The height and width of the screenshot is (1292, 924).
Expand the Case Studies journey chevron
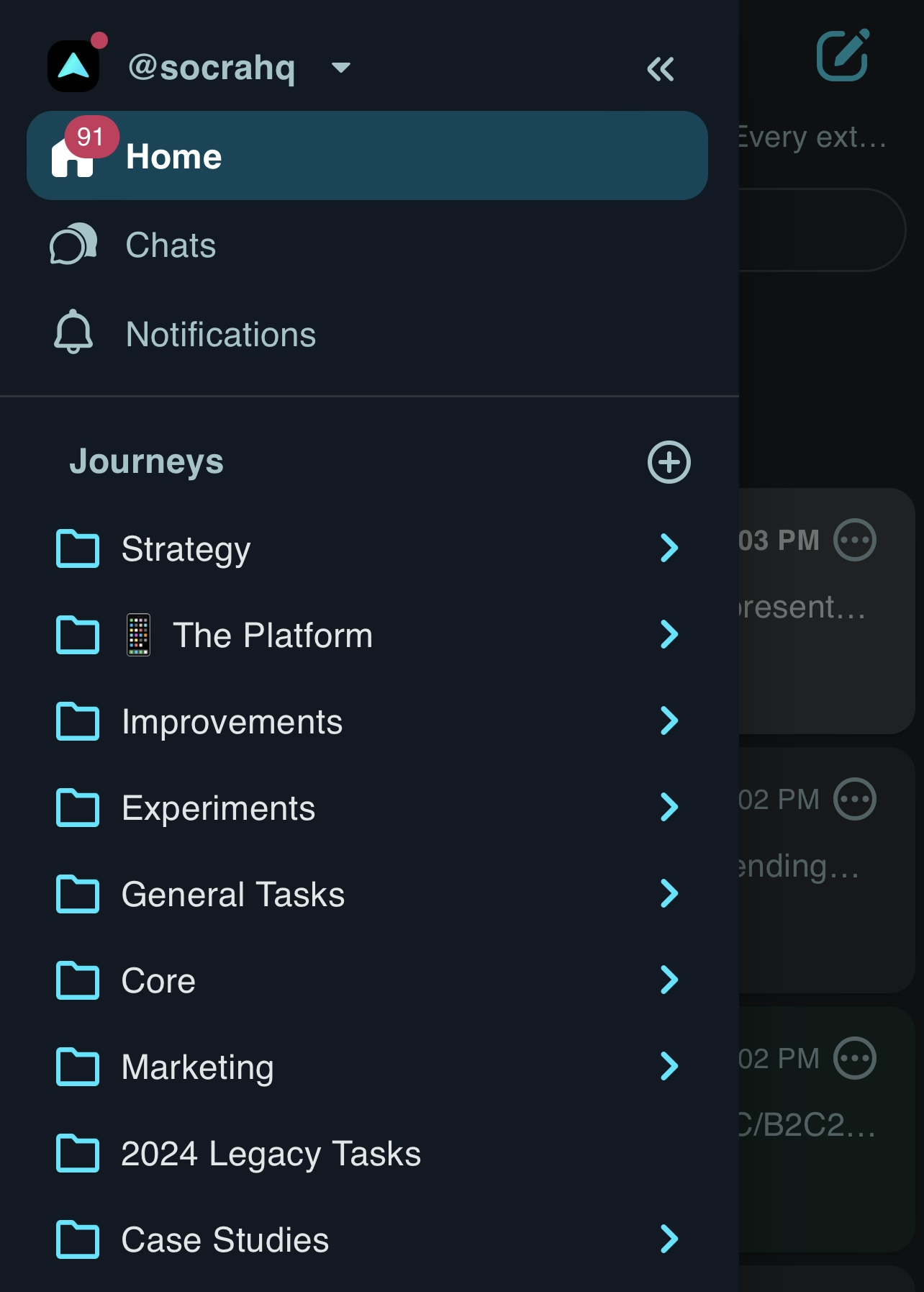click(x=669, y=1239)
